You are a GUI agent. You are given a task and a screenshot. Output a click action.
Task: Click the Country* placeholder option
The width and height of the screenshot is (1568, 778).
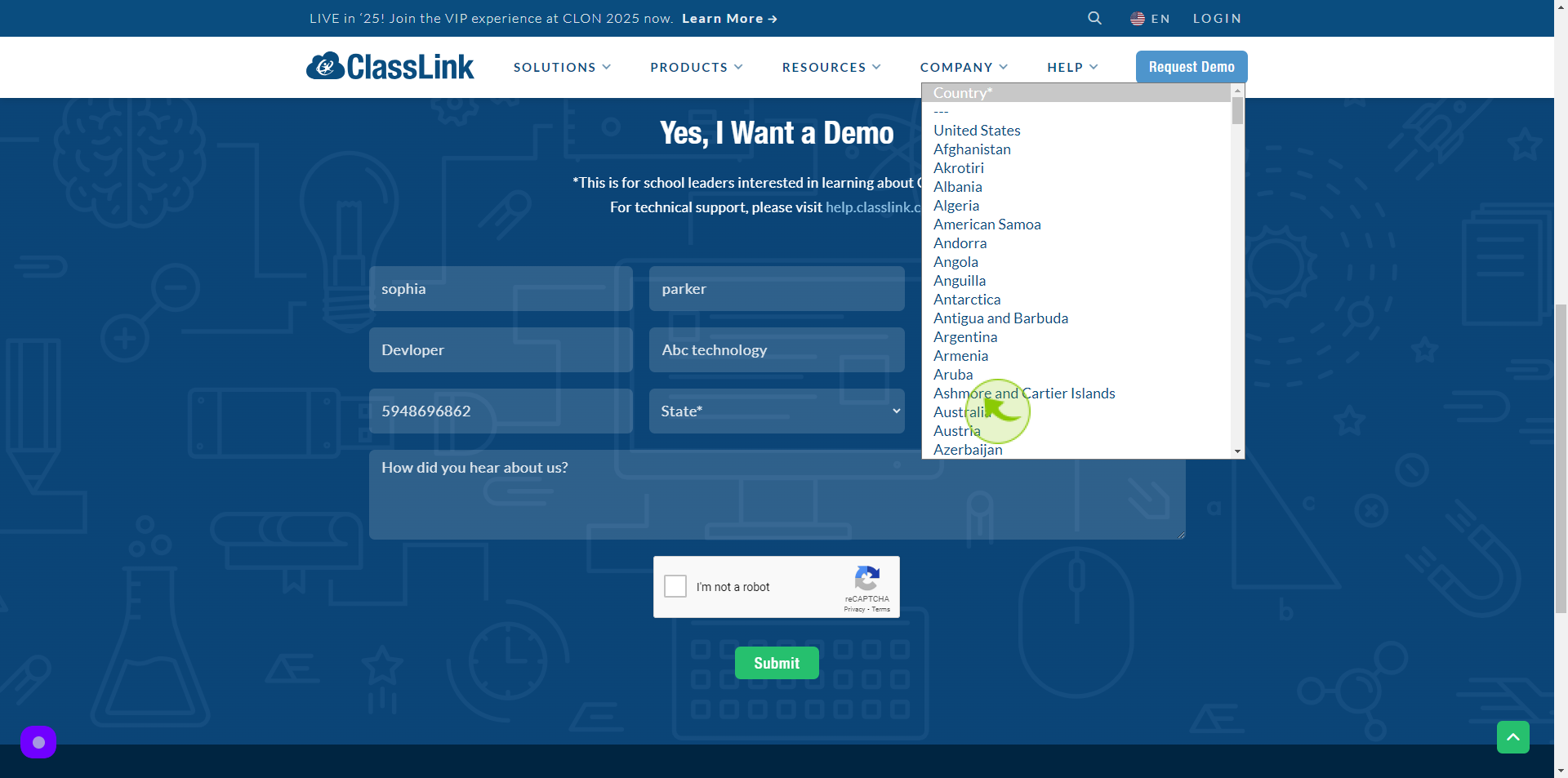pos(1076,93)
